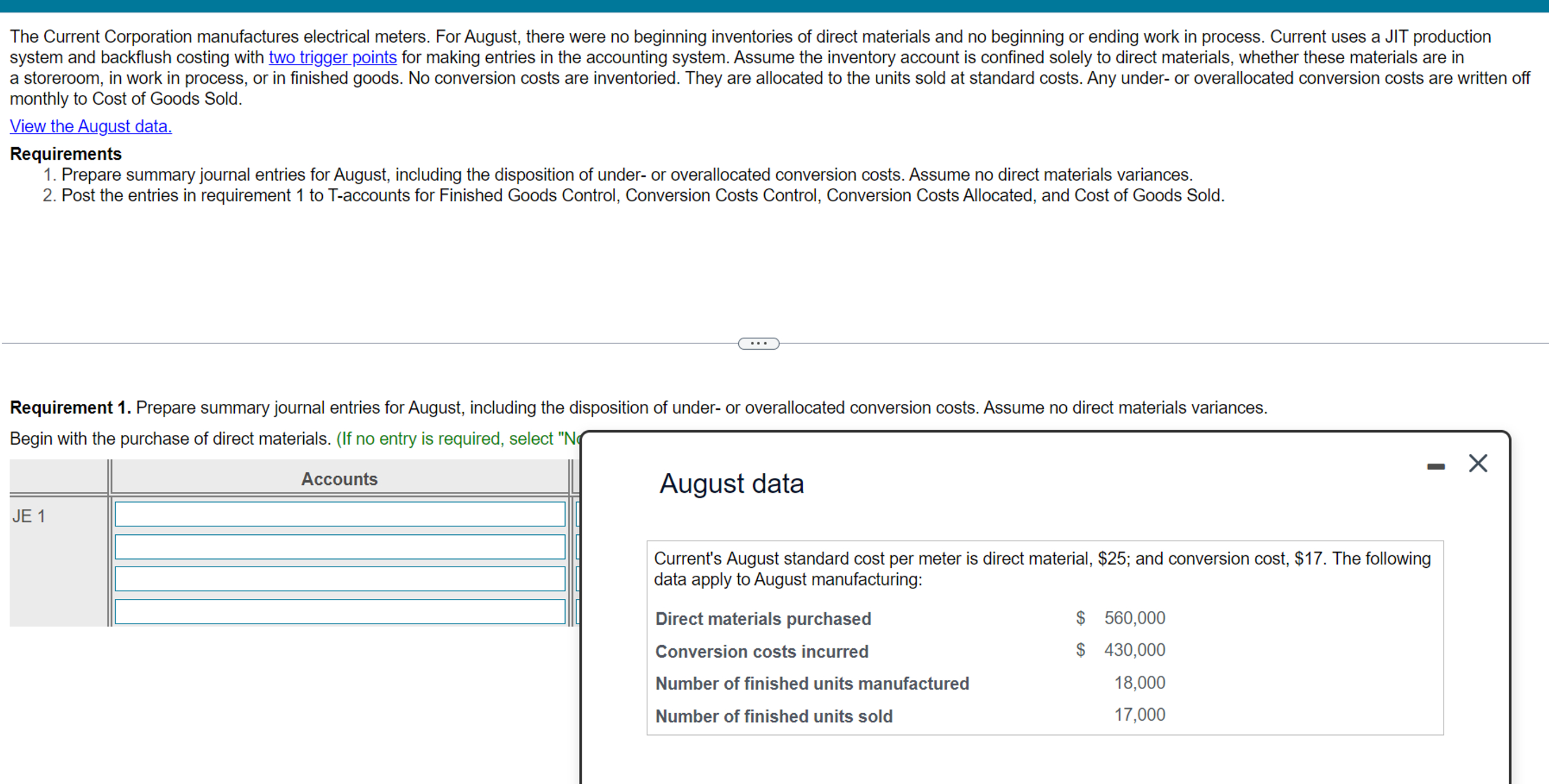Click 'Direct materials purchased' label
1549x784 pixels.
coord(763,619)
